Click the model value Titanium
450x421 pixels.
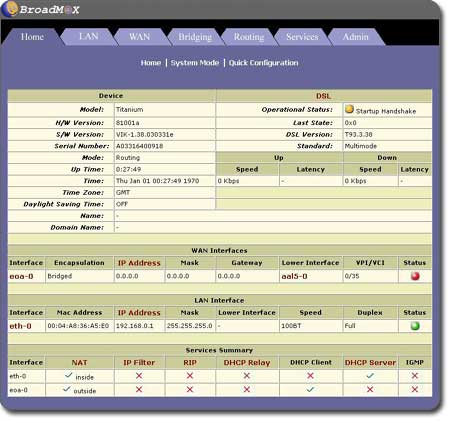click(x=129, y=109)
